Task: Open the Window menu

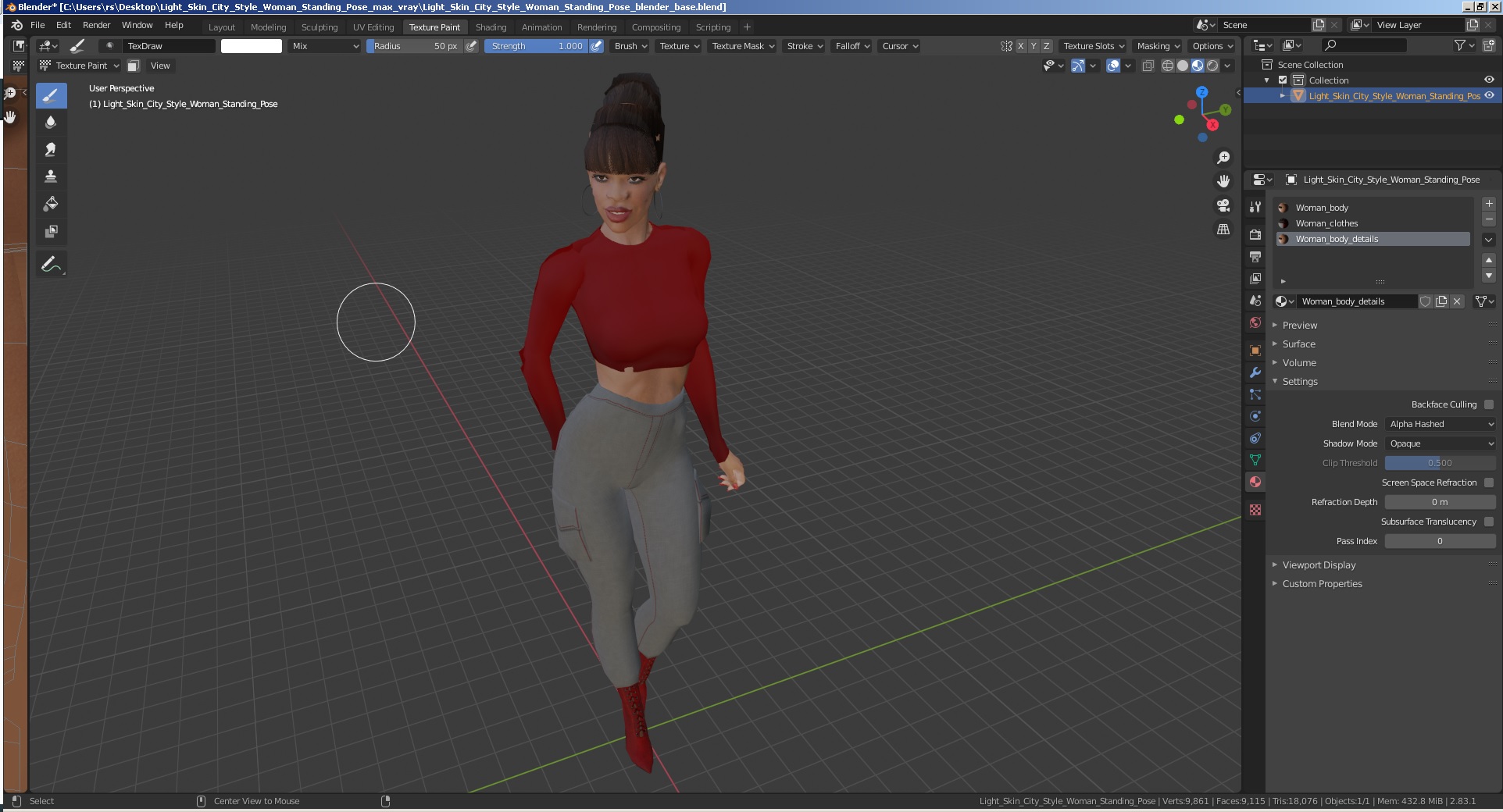Action: 137,25
